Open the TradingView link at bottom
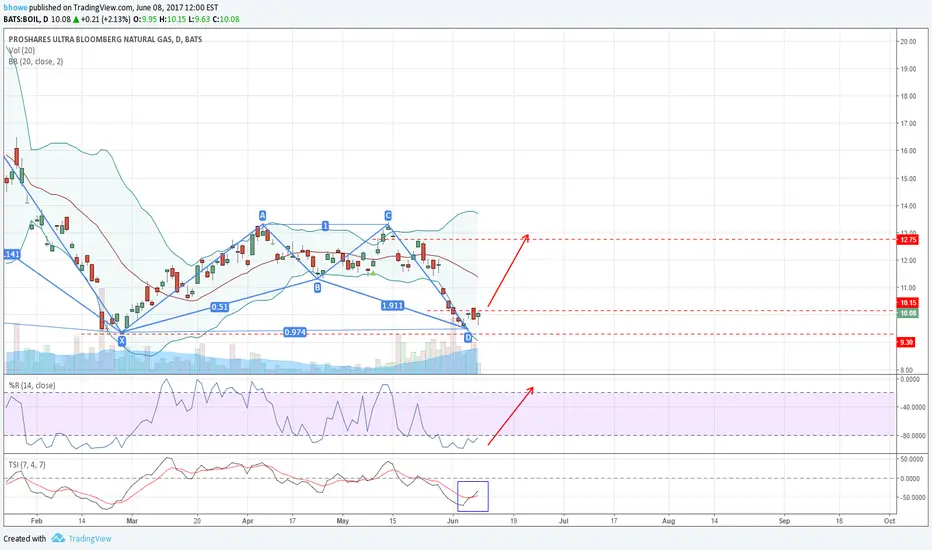932x550 pixels. tap(89, 539)
